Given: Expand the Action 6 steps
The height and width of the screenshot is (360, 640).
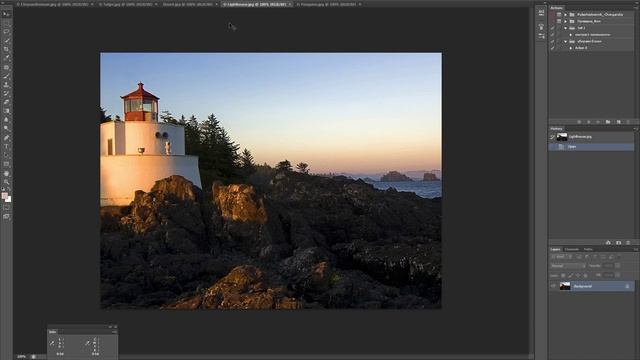Looking at the screenshot, I should (571, 48).
